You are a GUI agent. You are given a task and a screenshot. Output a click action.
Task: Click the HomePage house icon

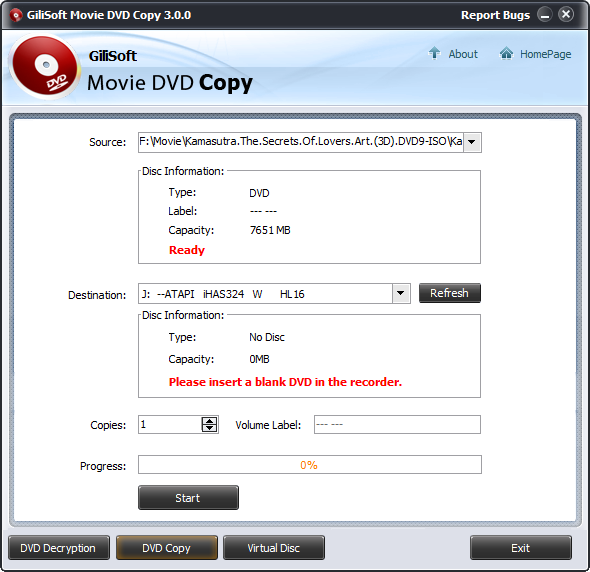click(x=506, y=53)
